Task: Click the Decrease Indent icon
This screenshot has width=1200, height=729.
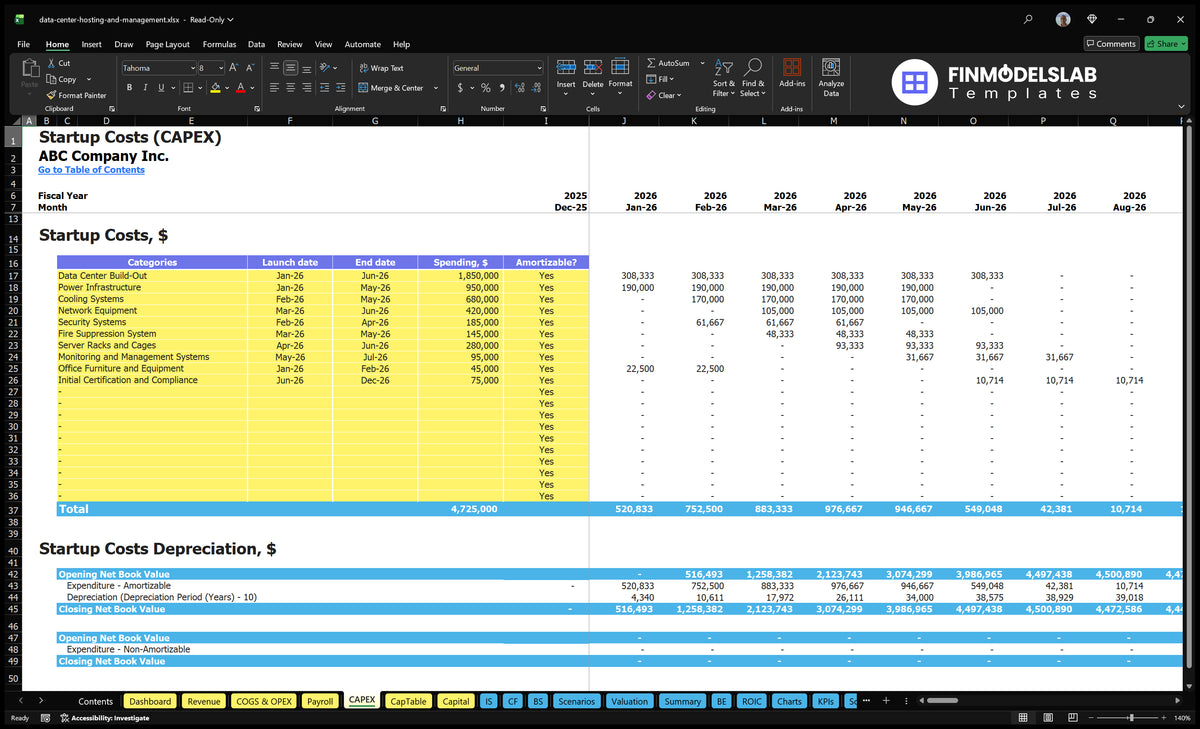Action: [x=326, y=88]
